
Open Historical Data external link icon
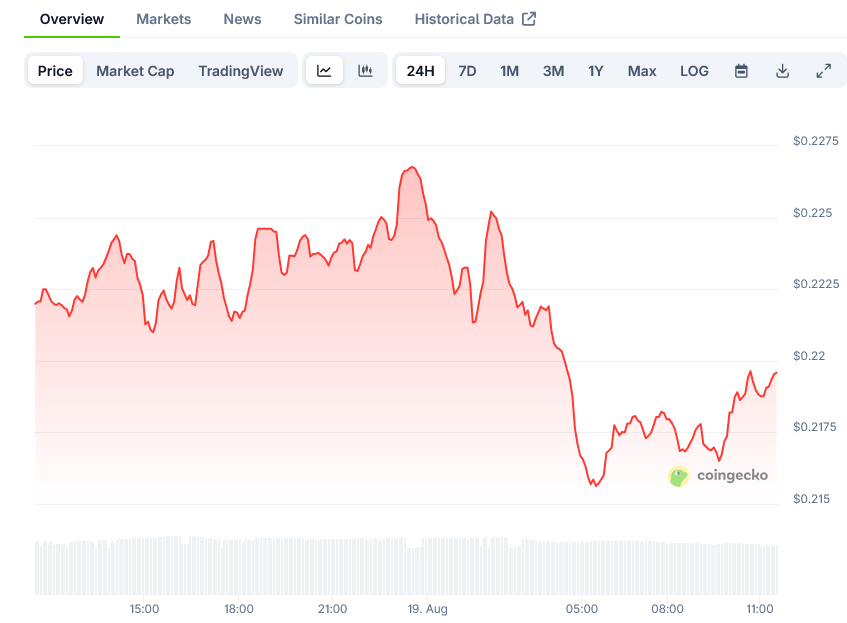click(x=529, y=19)
